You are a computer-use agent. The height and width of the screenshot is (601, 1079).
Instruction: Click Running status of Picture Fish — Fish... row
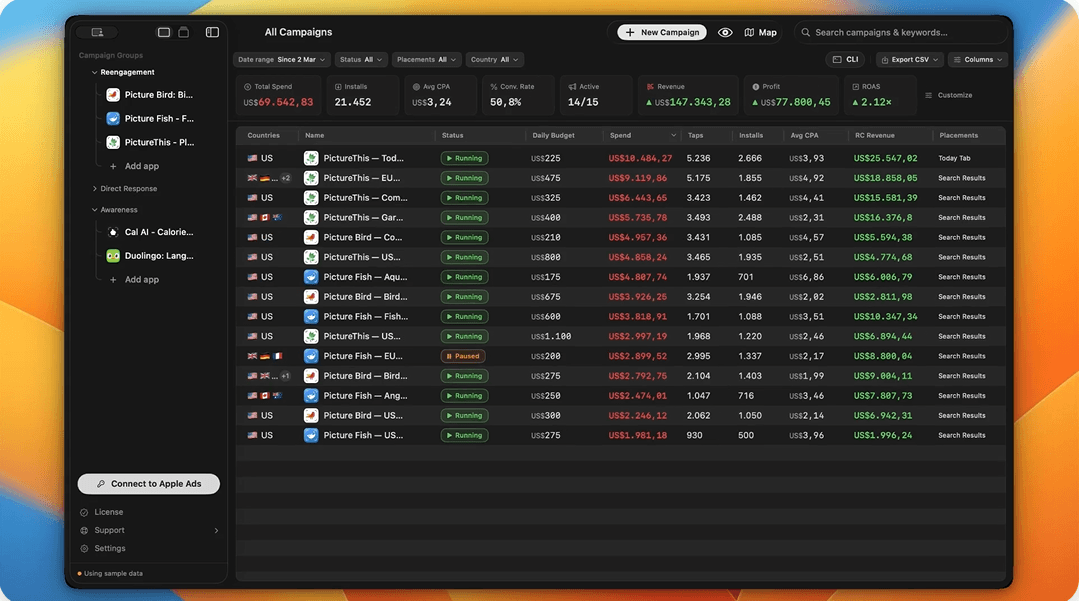(x=464, y=317)
